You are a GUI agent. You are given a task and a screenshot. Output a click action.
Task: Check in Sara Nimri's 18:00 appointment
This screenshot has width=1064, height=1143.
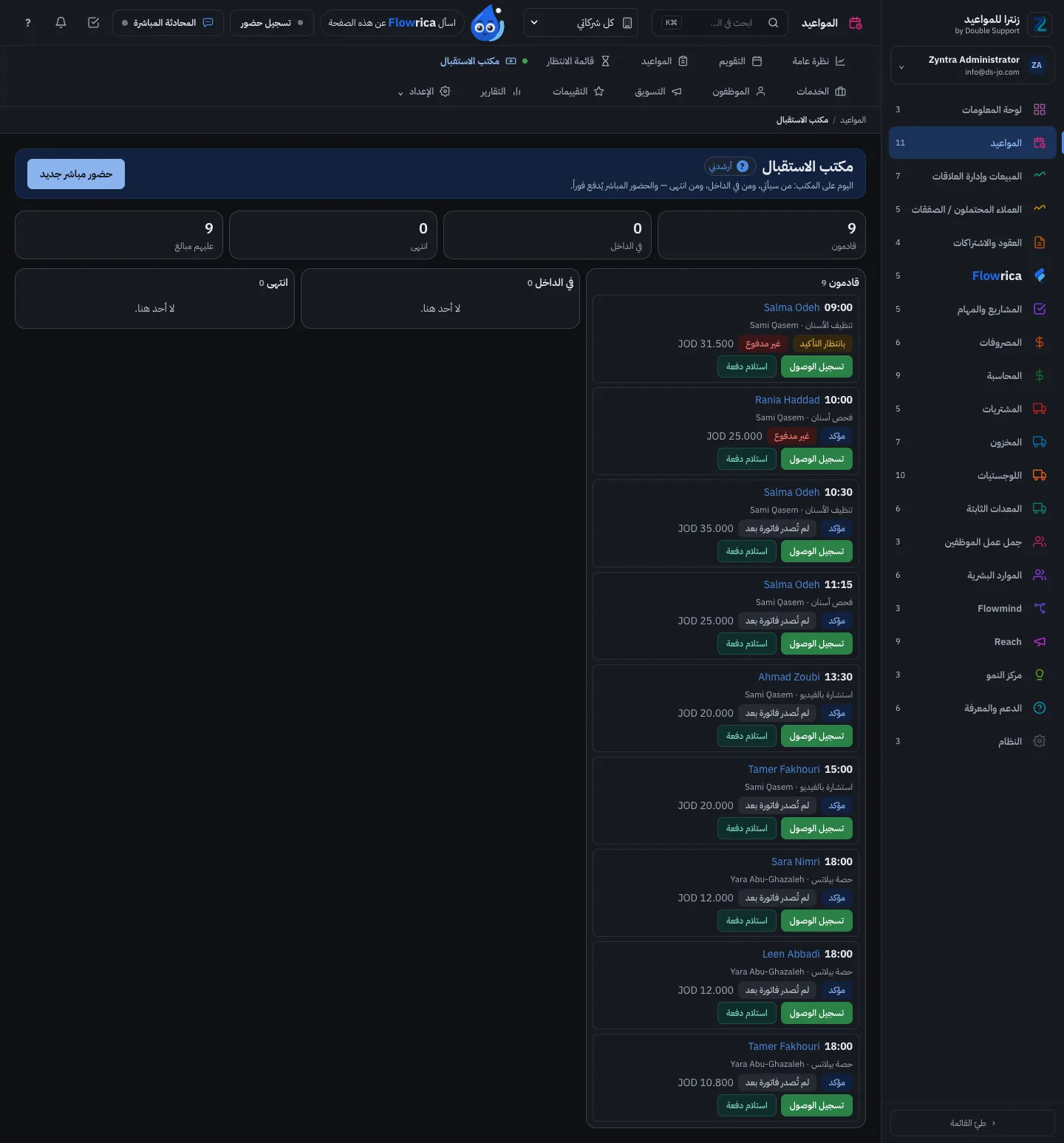[816, 921]
